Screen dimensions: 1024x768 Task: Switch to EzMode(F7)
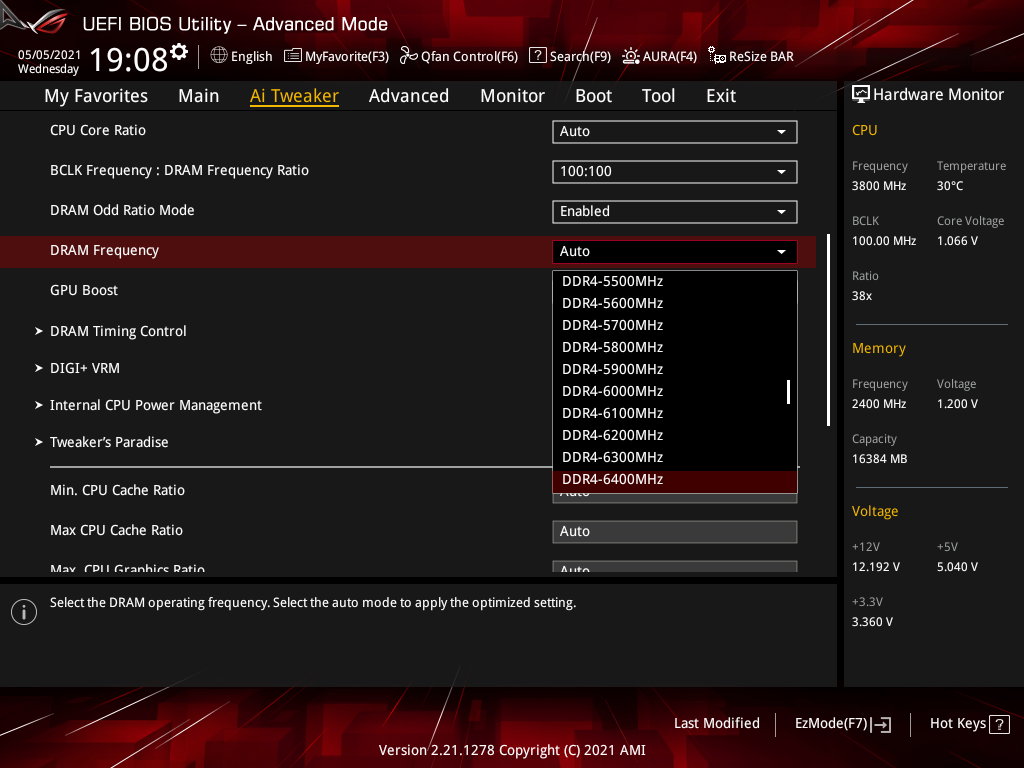pos(842,724)
